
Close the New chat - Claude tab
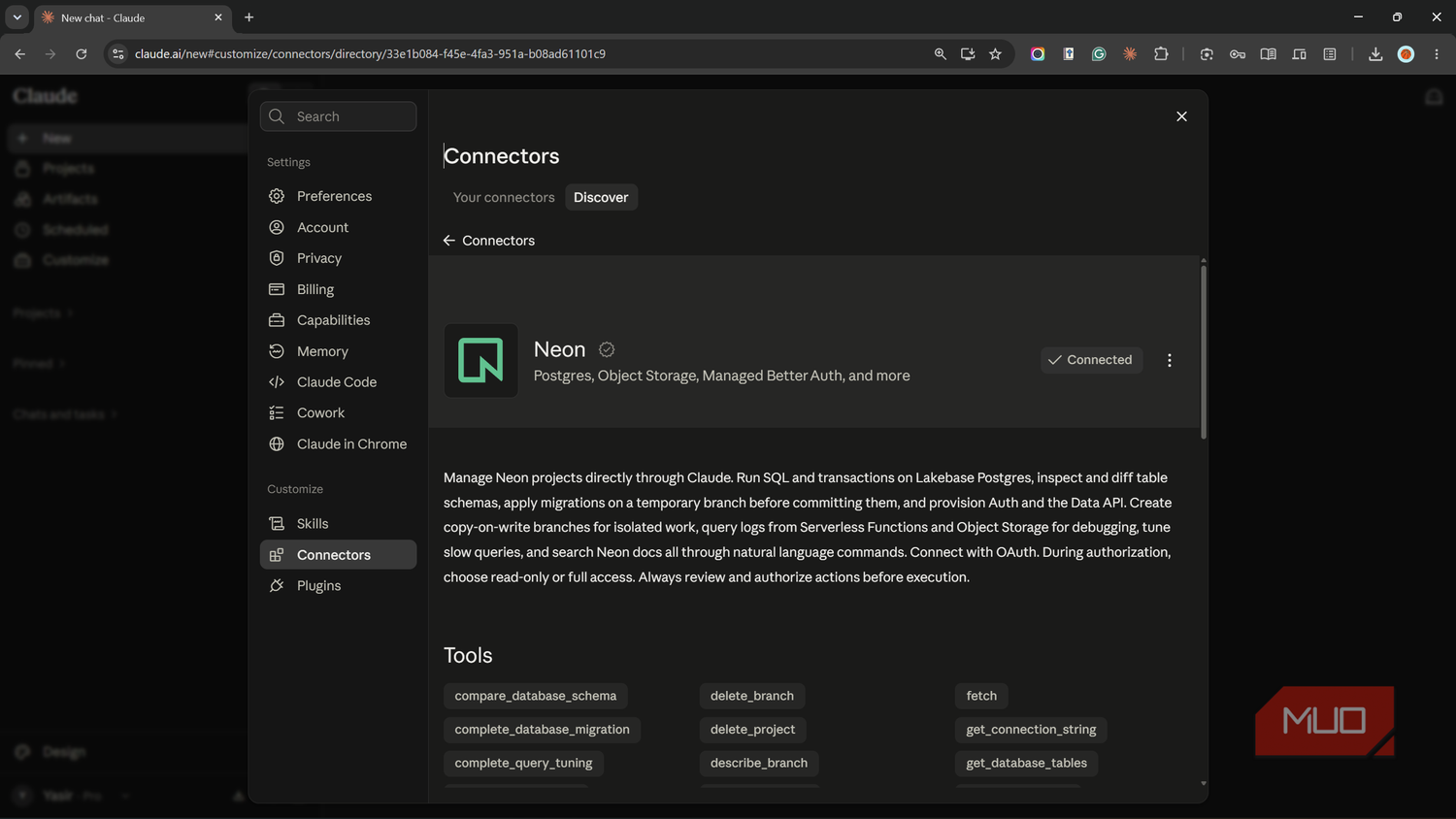click(218, 17)
